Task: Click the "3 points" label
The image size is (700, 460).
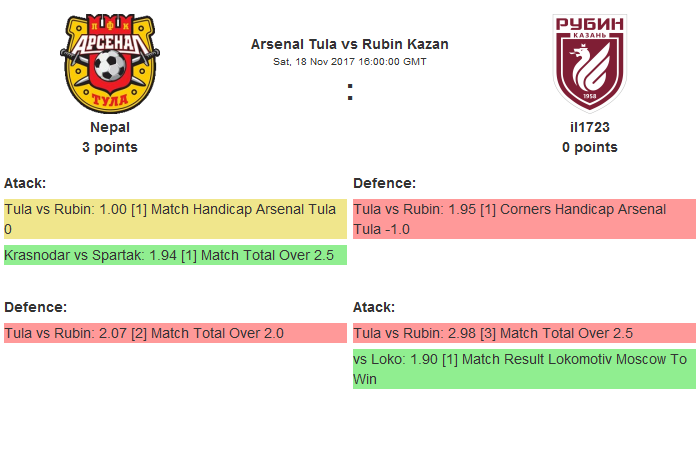Action: coord(110,147)
